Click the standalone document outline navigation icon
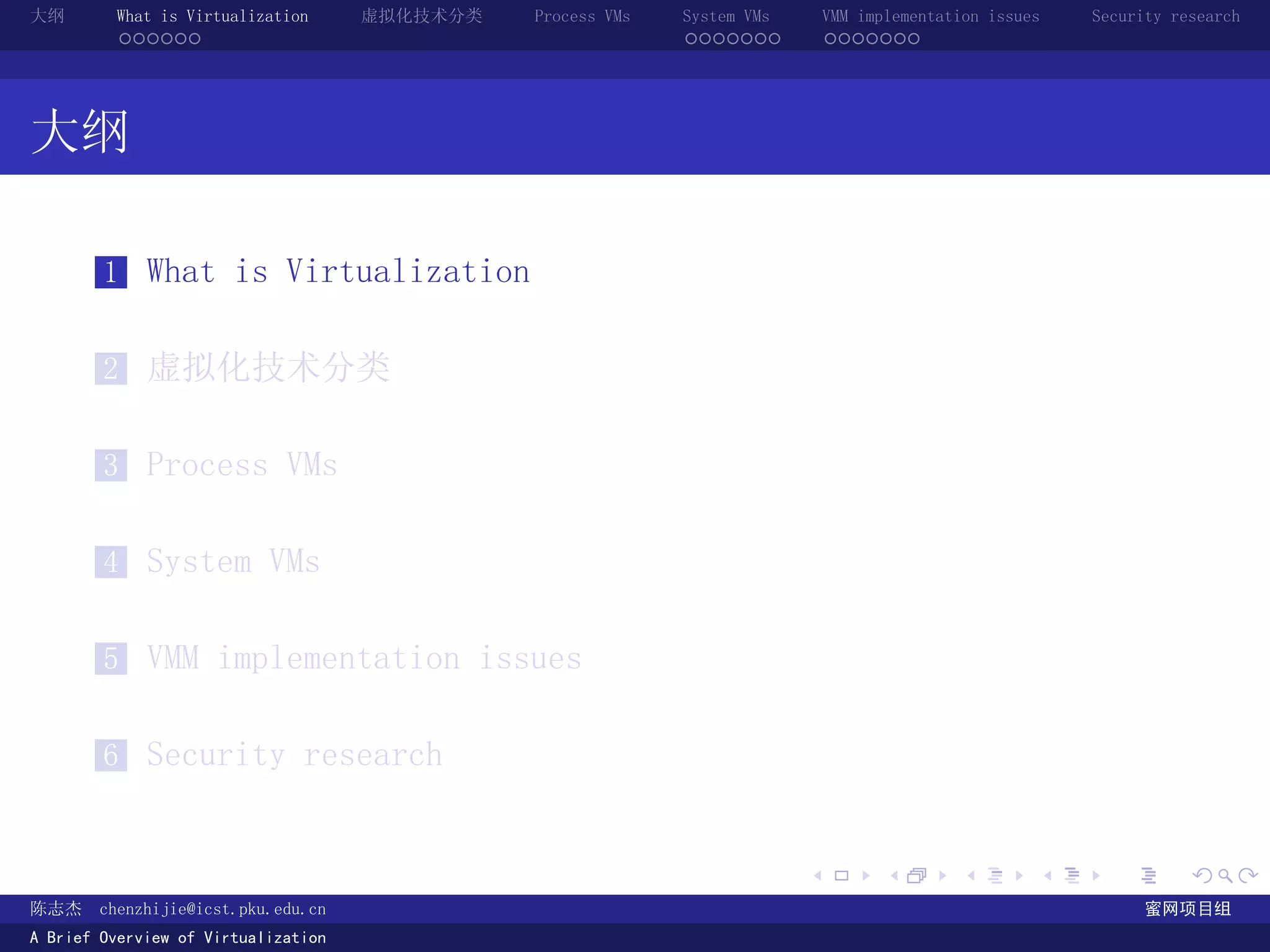This screenshot has width=1270, height=952. pyautogui.click(x=1148, y=875)
